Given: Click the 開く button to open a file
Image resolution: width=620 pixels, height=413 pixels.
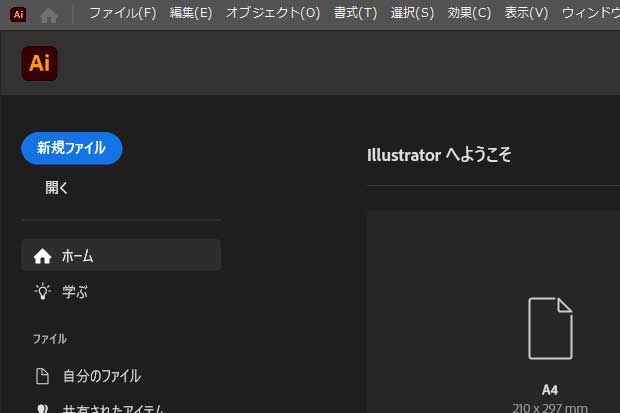Looking at the screenshot, I should 57,188.
